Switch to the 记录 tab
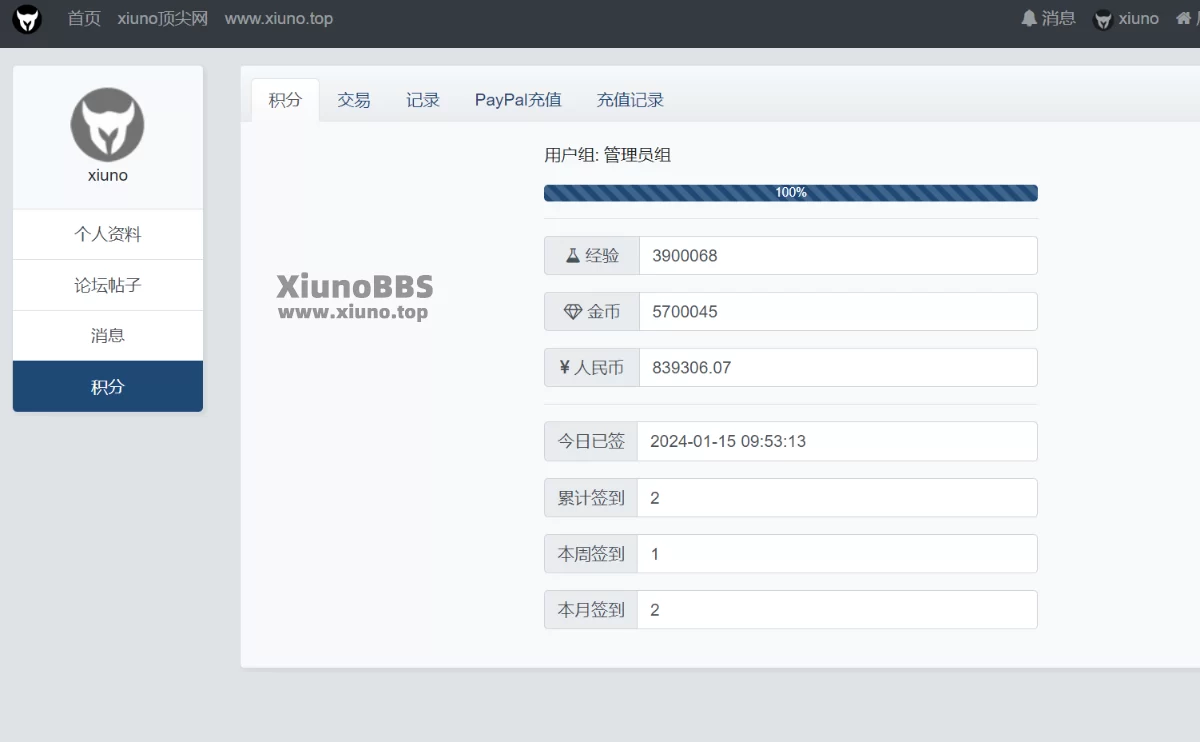 pos(422,99)
